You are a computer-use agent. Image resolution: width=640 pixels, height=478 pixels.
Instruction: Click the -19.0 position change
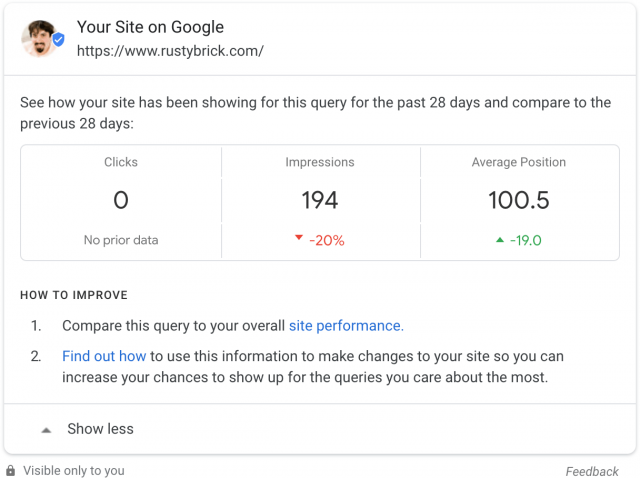click(x=525, y=240)
